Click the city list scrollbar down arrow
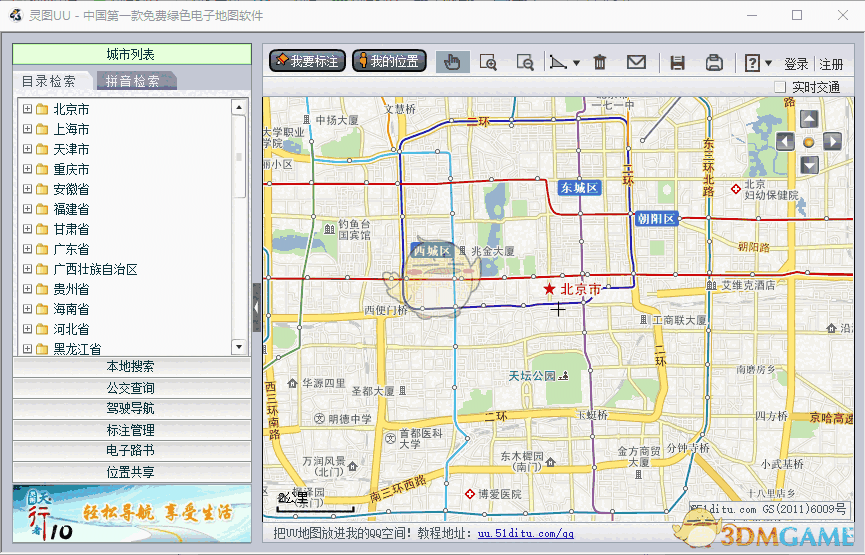865x555 pixels. [239, 347]
